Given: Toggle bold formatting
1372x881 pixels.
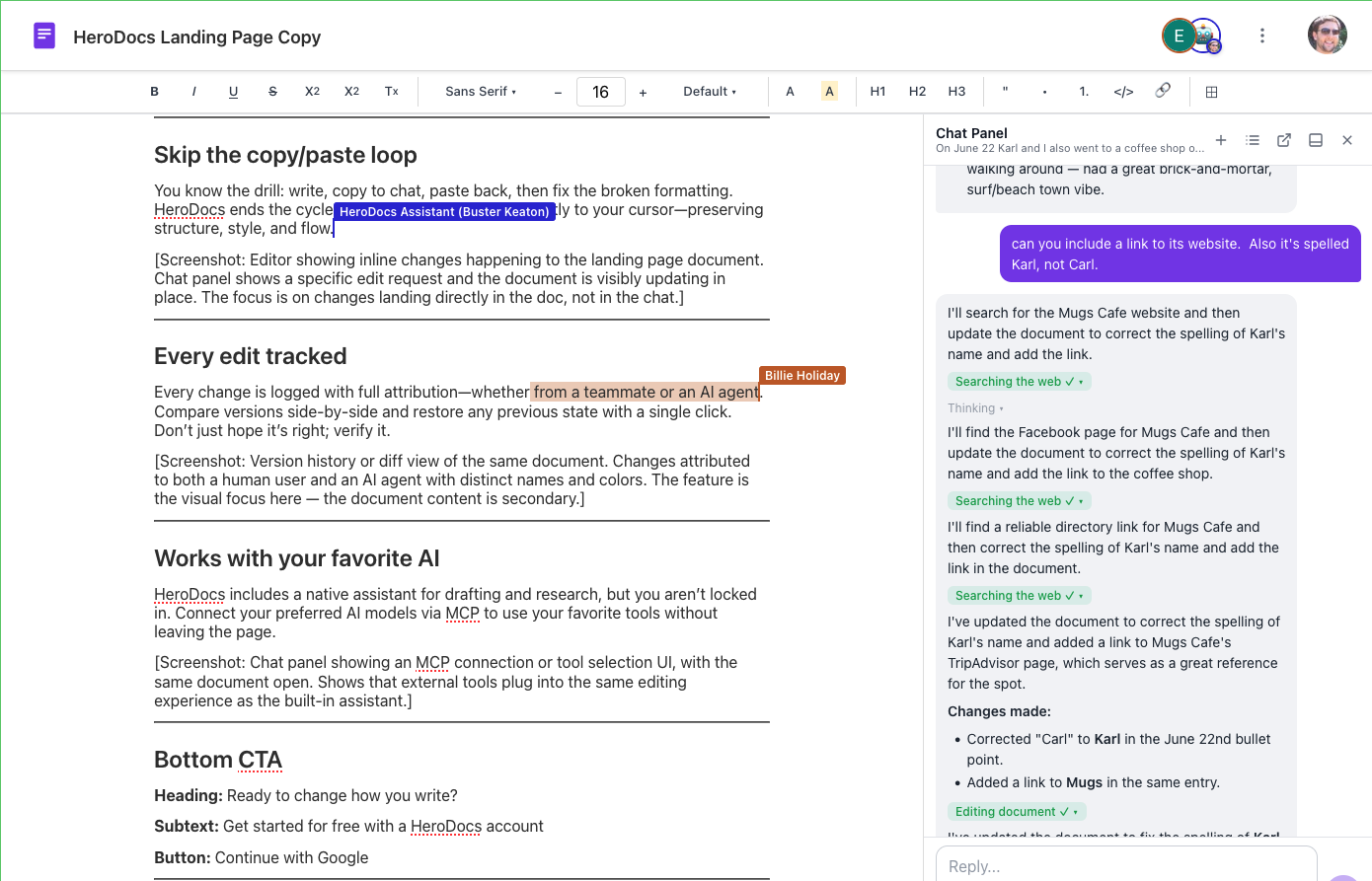Looking at the screenshot, I should coord(154,91).
